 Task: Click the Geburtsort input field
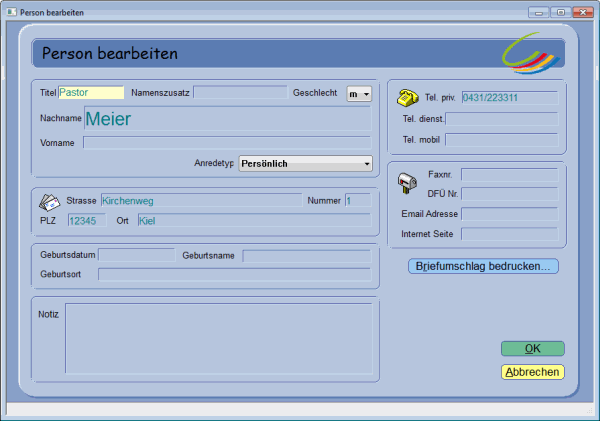point(235,274)
